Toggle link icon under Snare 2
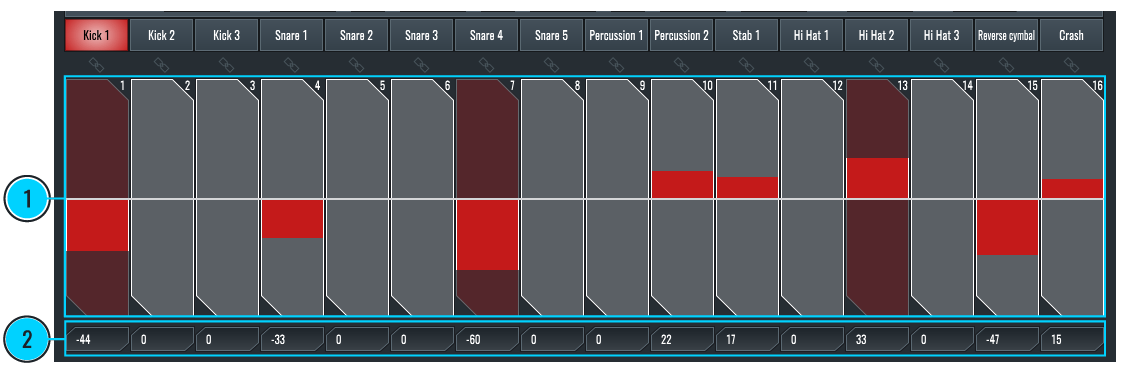1123x369 pixels. pyautogui.click(x=357, y=64)
